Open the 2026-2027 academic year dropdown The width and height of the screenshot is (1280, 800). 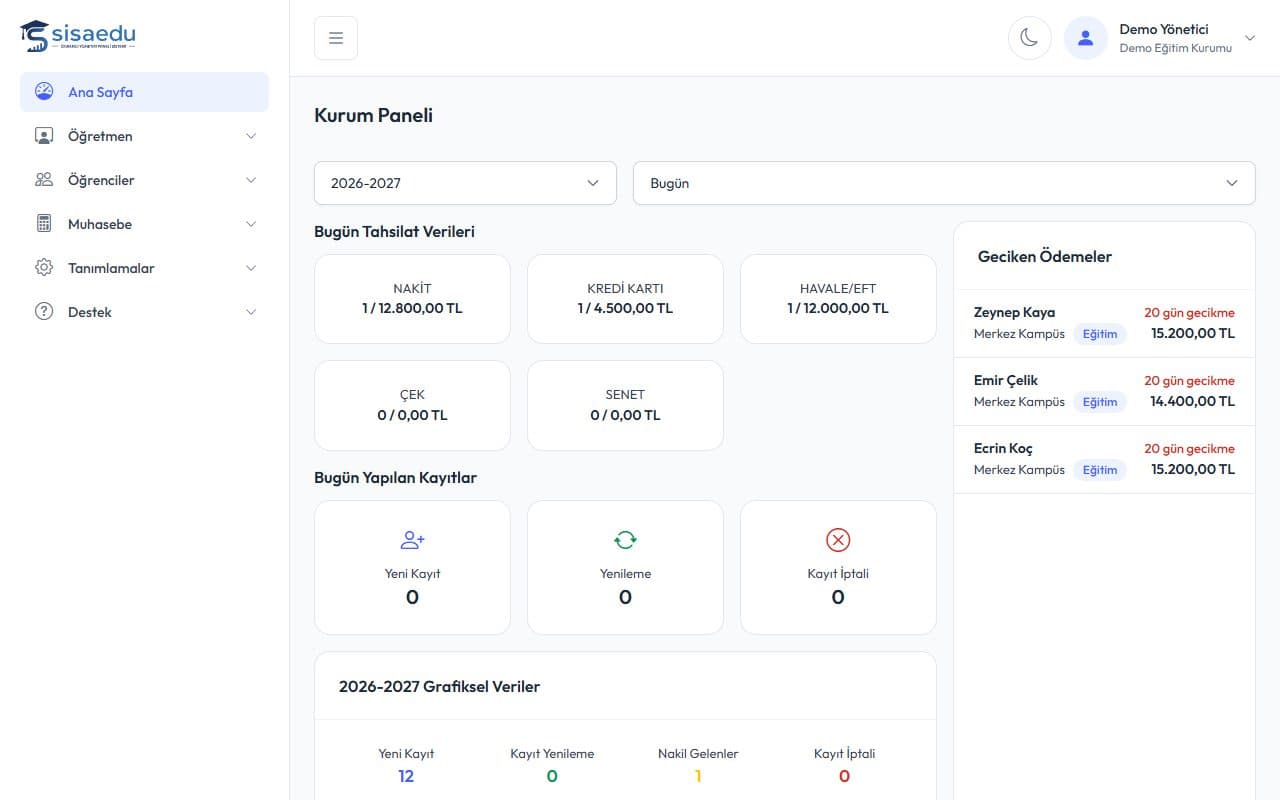pos(465,183)
